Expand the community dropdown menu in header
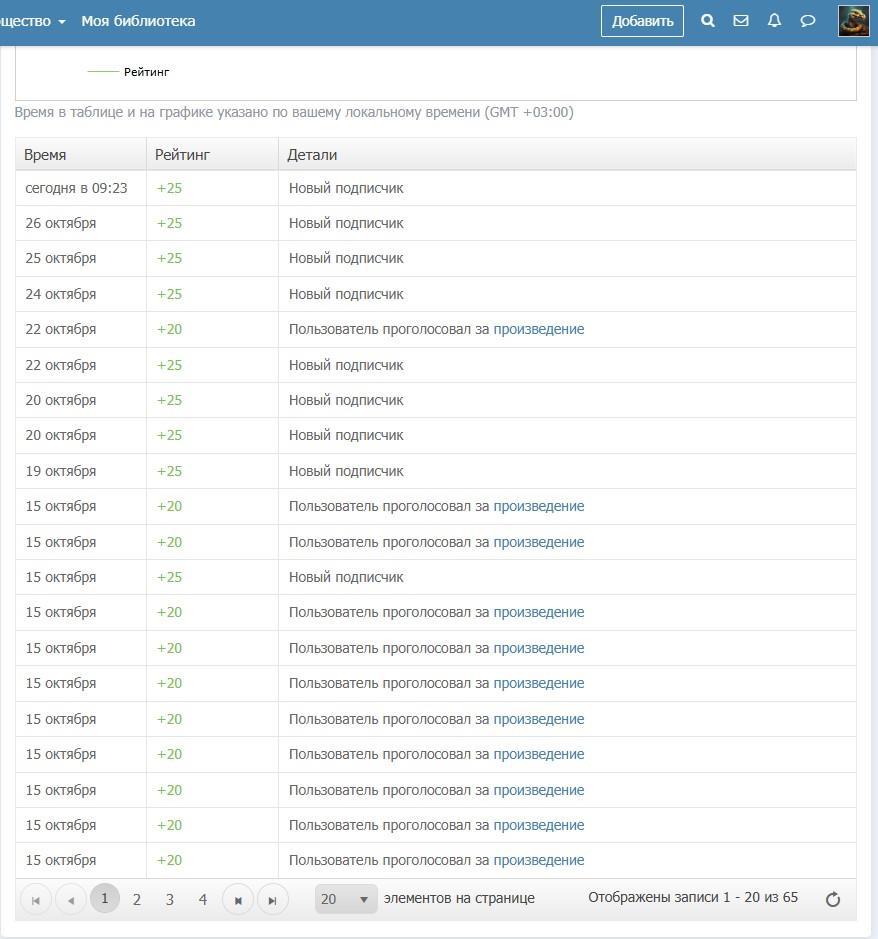The height and width of the screenshot is (939, 878). click(x=32, y=21)
